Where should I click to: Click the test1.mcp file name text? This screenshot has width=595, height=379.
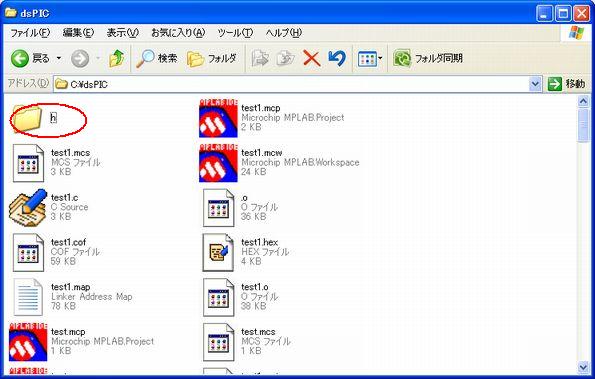click(261, 108)
